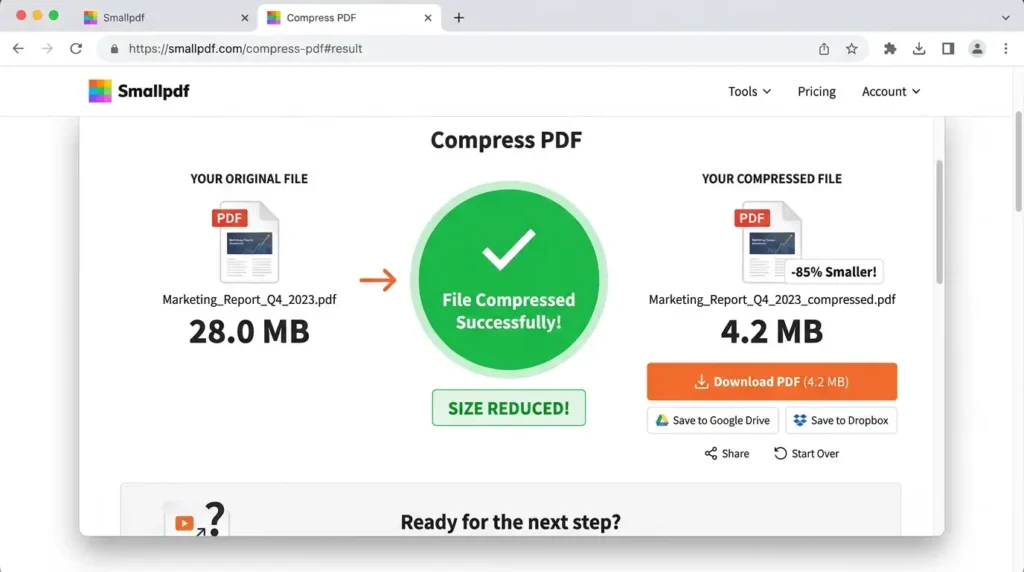Click the share page icon in address bar
The height and width of the screenshot is (572, 1024).
pos(824,48)
